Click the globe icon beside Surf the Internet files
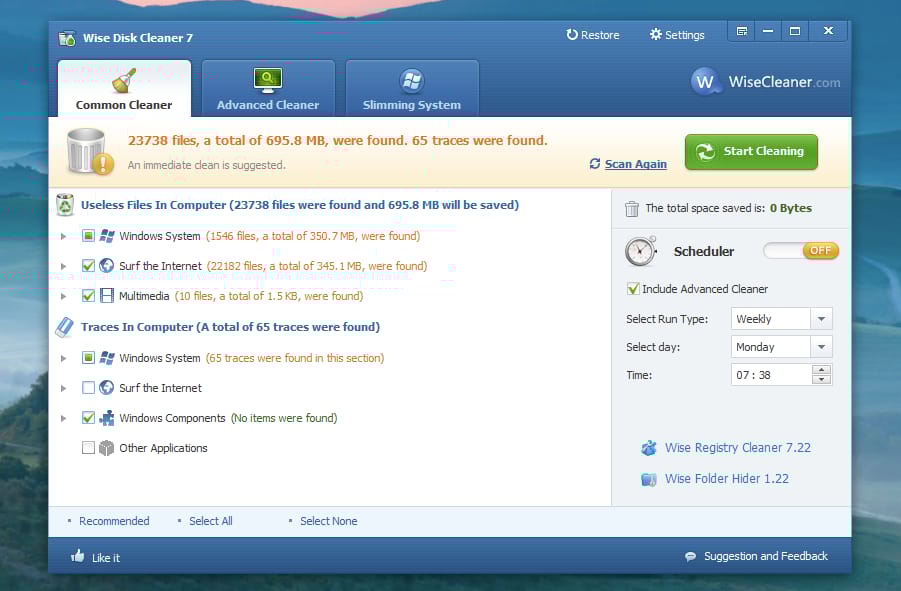This screenshot has width=901, height=591. [106, 265]
